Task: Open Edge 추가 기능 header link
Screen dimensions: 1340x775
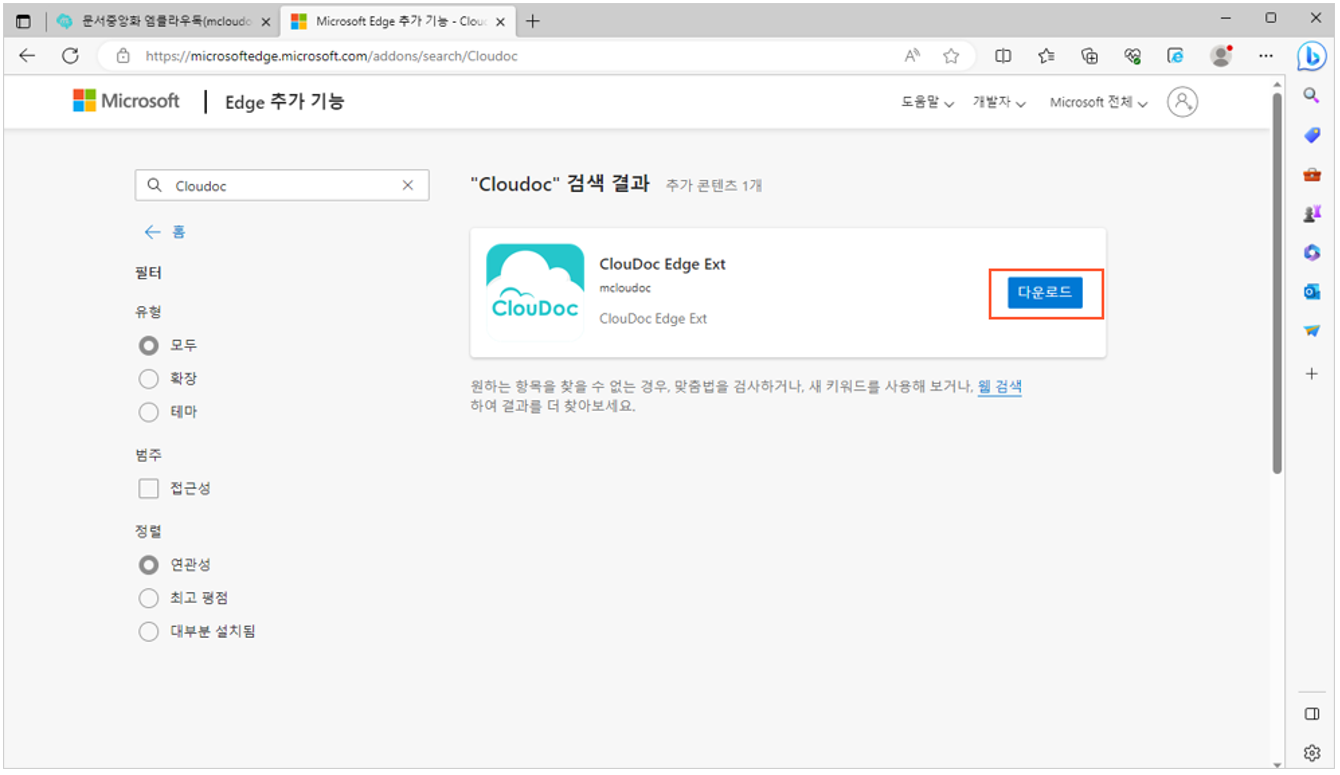Action: 284,102
